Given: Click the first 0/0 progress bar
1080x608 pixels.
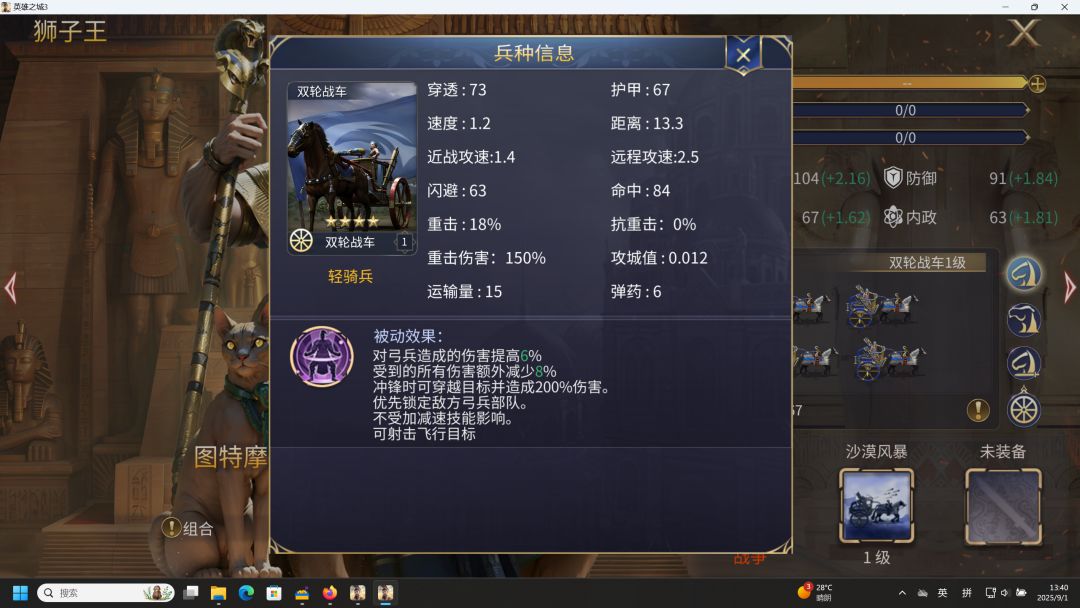Looking at the screenshot, I should [909, 110].
